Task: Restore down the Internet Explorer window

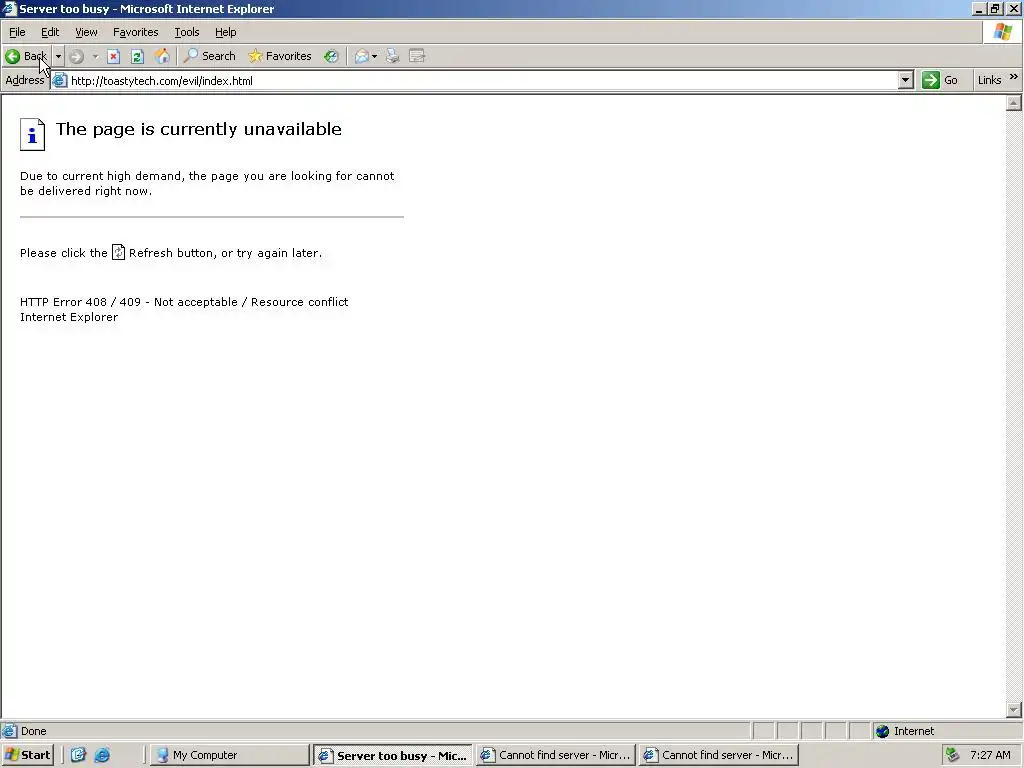Action: point(995,8)
